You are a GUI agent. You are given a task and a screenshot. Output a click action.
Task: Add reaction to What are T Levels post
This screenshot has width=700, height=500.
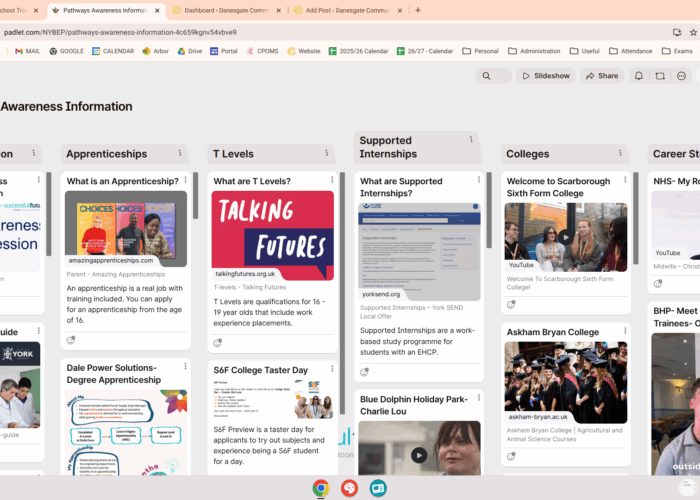[218, 343]
